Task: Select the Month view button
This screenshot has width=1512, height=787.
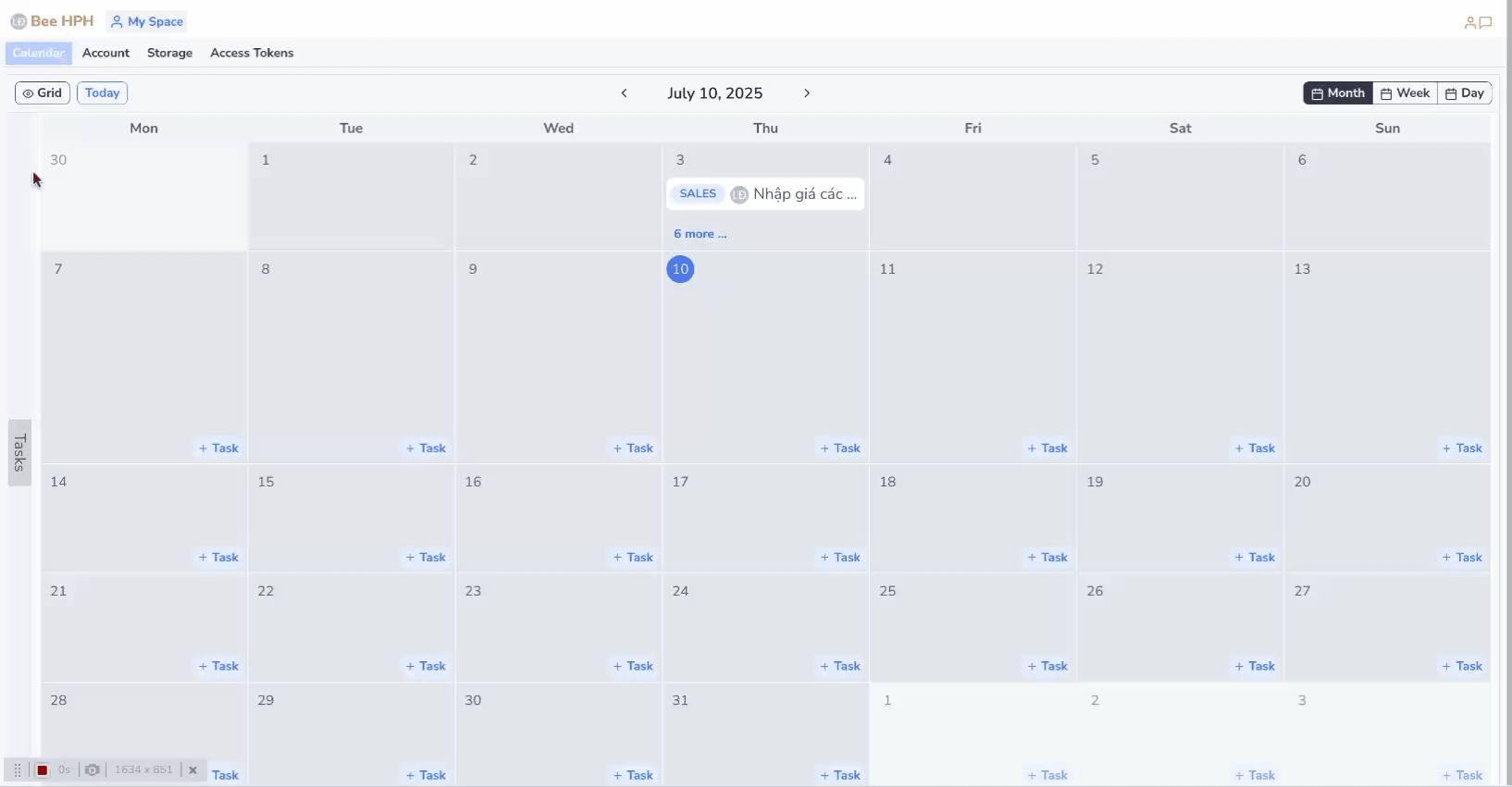Action: [1338, 93]
